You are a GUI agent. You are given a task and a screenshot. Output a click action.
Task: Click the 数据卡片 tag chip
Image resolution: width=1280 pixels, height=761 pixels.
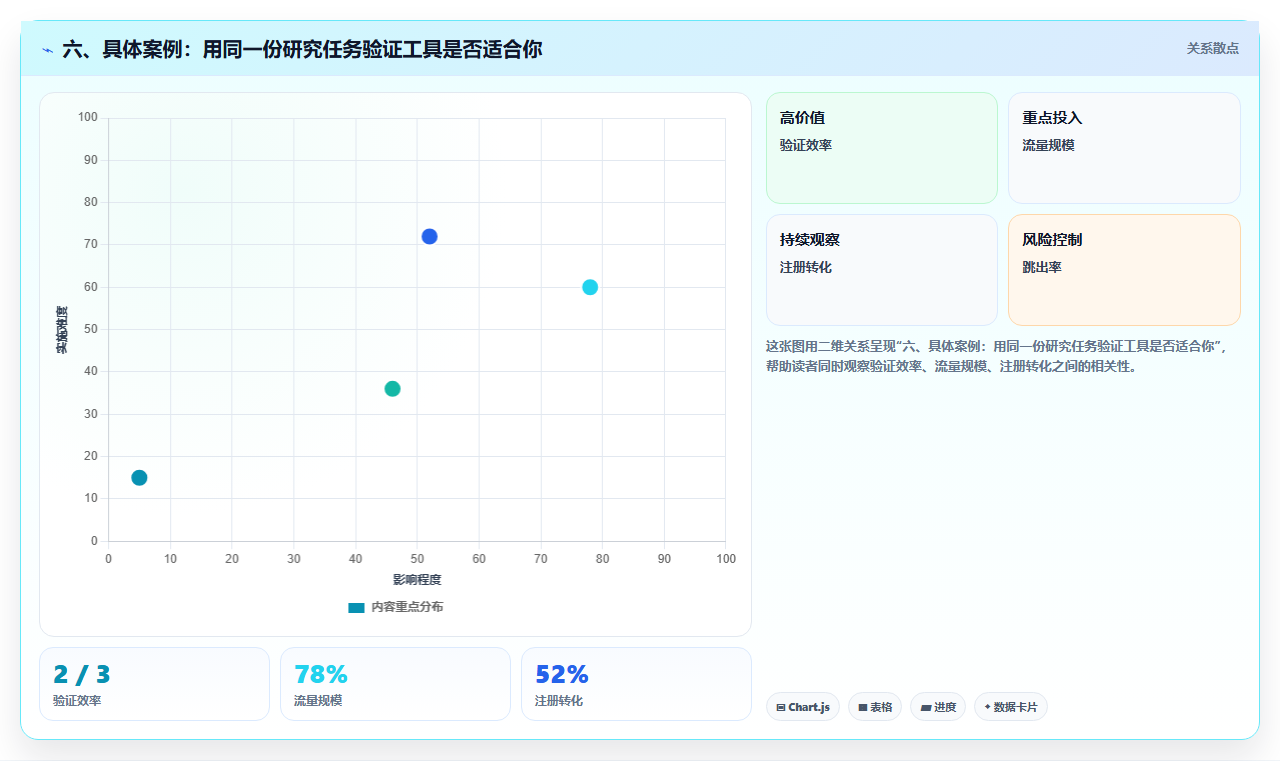pos(1011,707)
